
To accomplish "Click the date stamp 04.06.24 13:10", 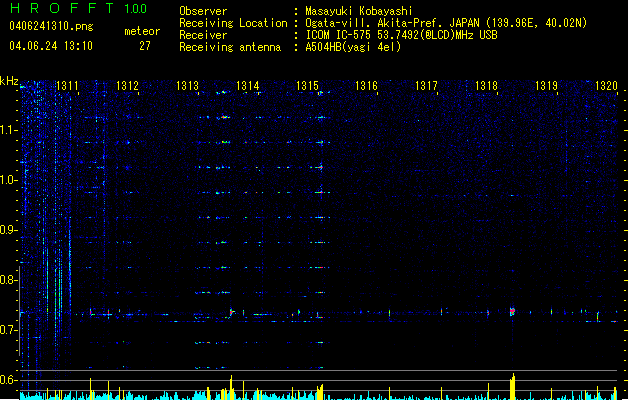I will 51,46.
